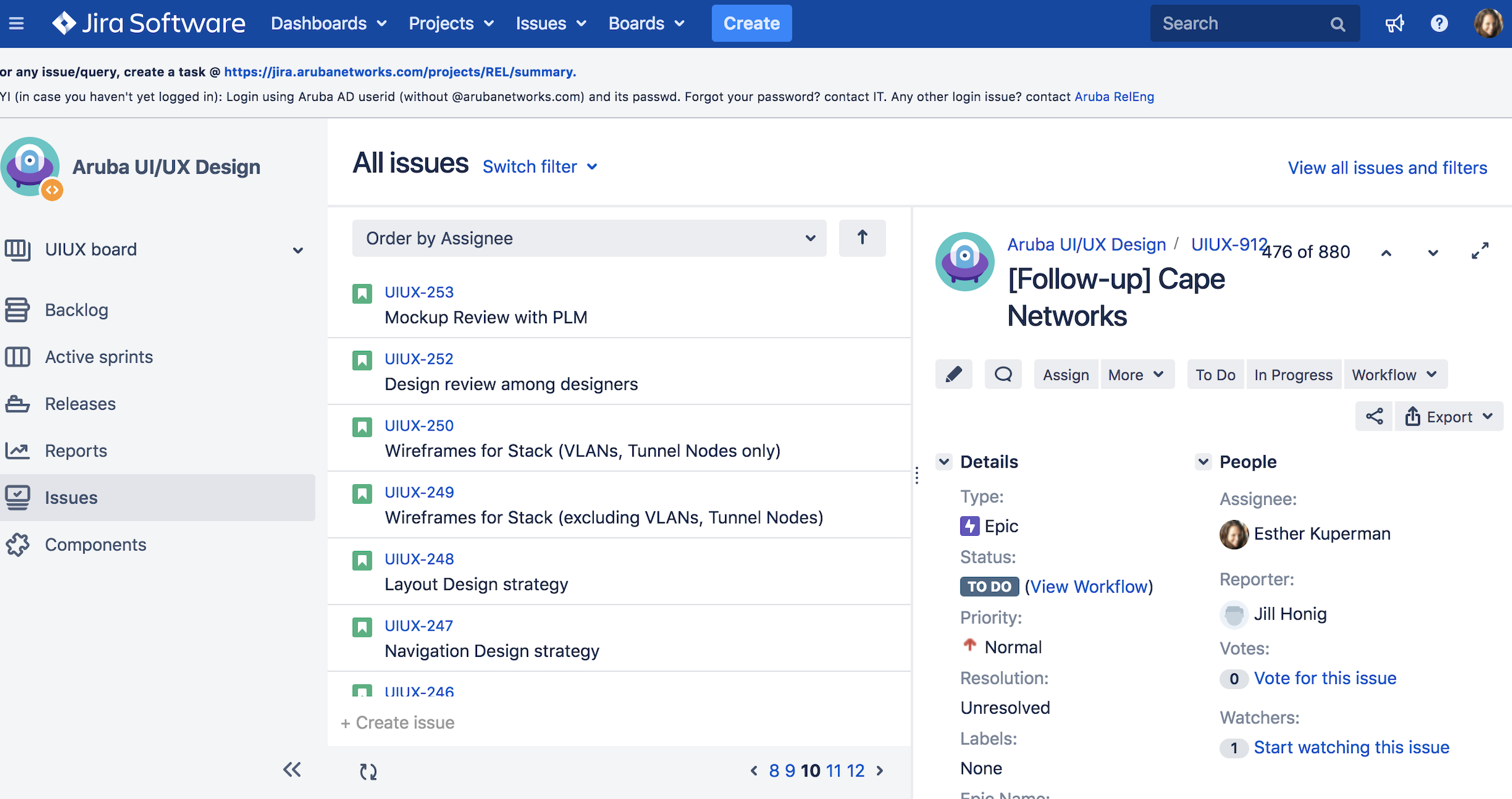This screenshot has height=799, width=1512.
Task: Click the story icon for UIUX-253
Action: pyautogui.click(x=362, y=293)
